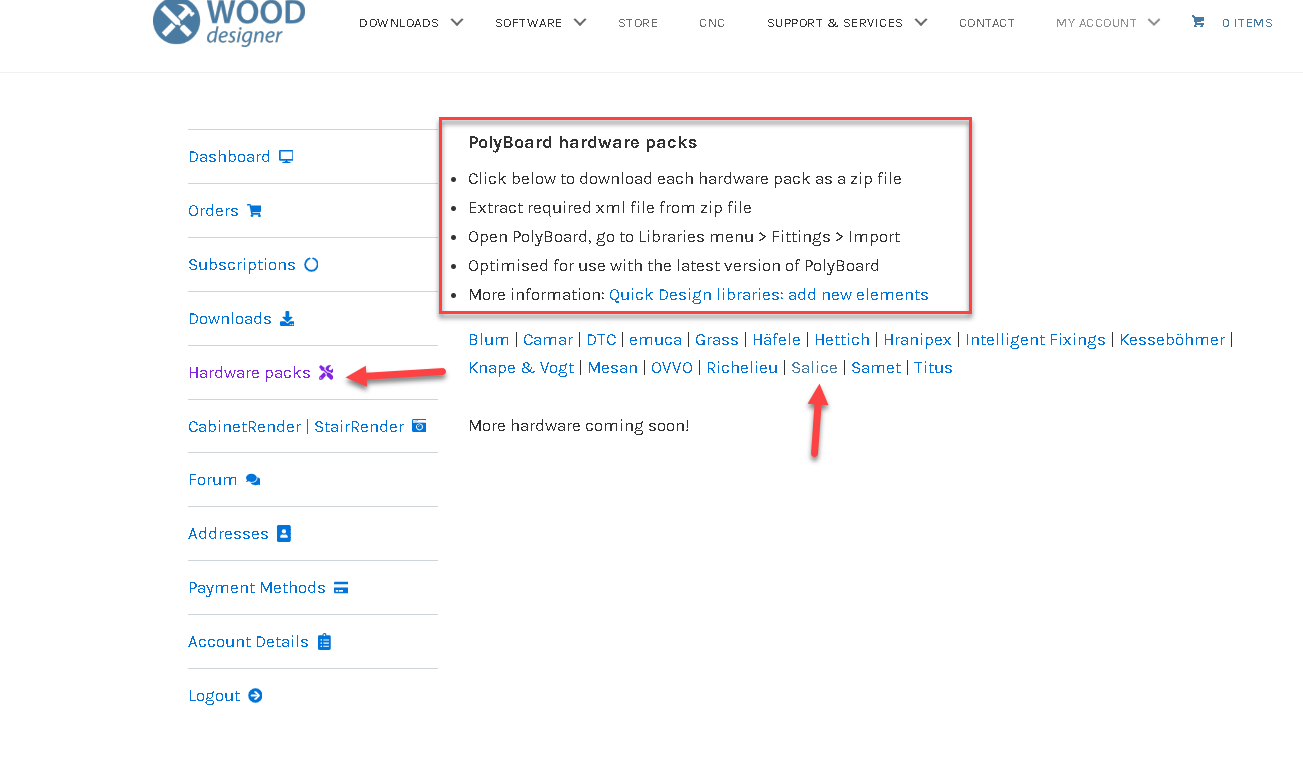The width and height of the screenshot is (1303, 767).
Task: Open the Downloads sidebar link
Action: click(x=230, y=319)
